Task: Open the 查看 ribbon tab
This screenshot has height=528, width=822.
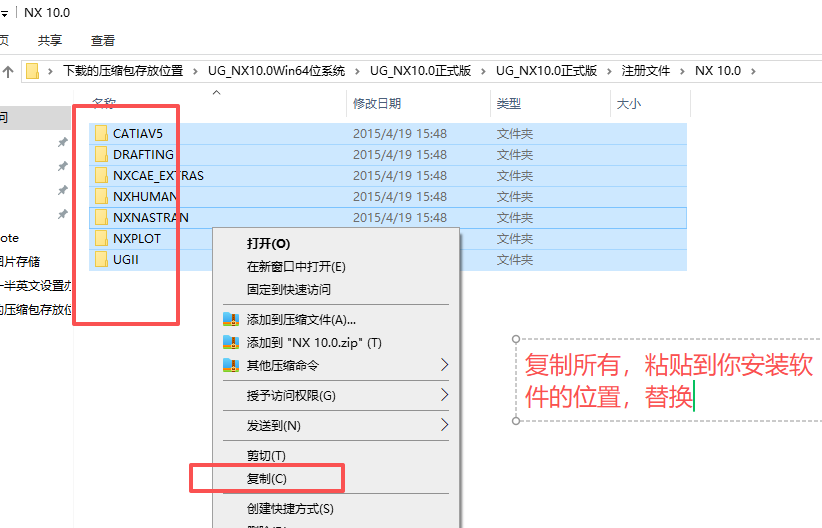Action: (x=103, y=40)
